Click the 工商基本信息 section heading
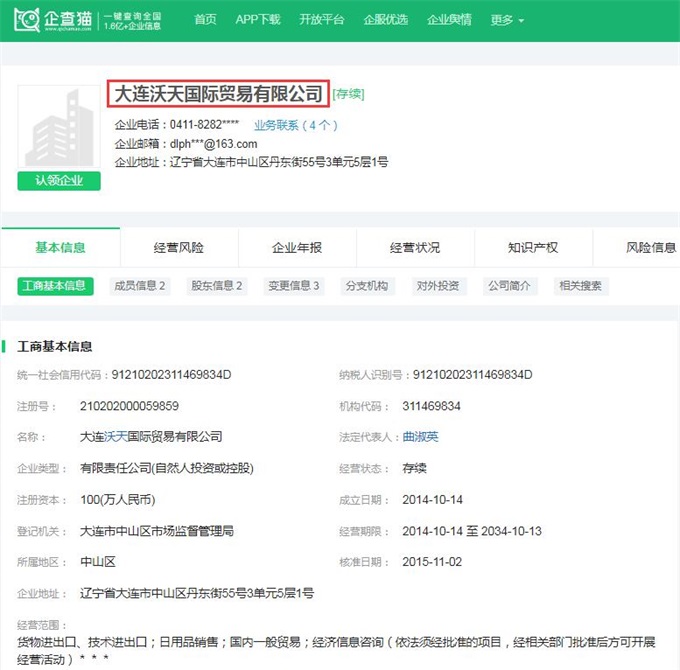Image resolution: width=680 pixels, height=670 pixels. coord(55,346)
